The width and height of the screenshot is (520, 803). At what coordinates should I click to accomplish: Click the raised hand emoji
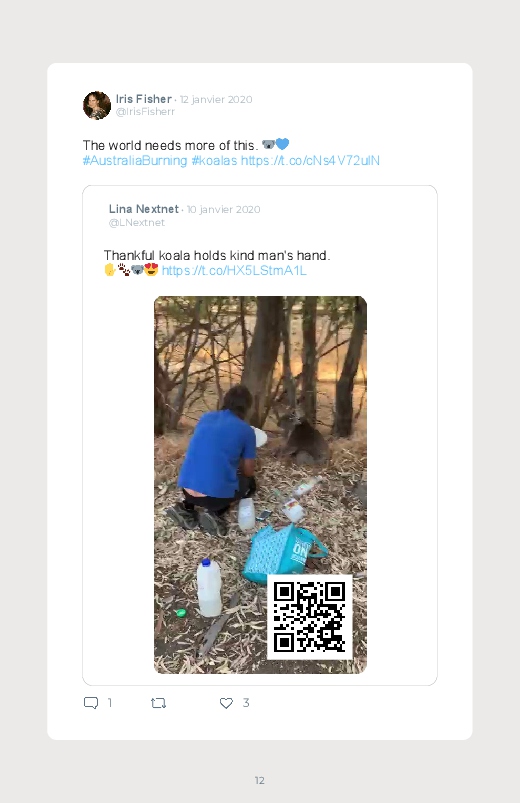pos(110,269)
